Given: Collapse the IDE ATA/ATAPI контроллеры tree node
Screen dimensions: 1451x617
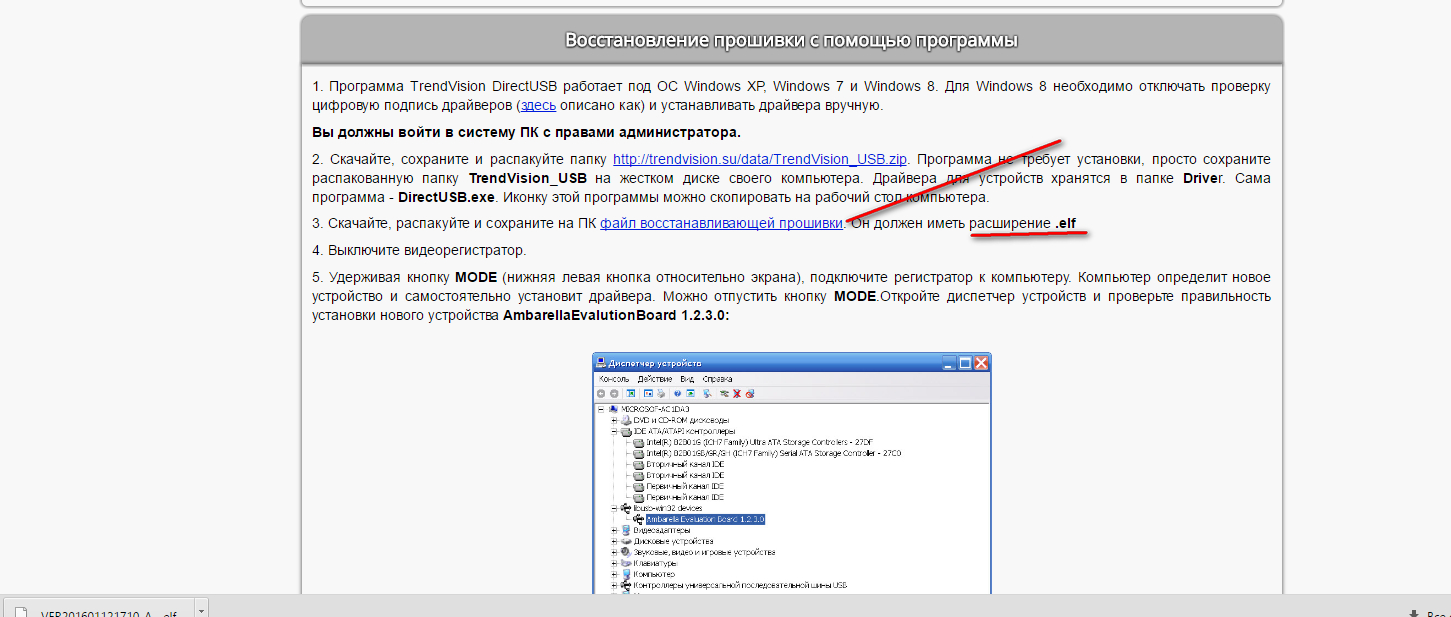Looking at the screenshot, I should 615,431.
